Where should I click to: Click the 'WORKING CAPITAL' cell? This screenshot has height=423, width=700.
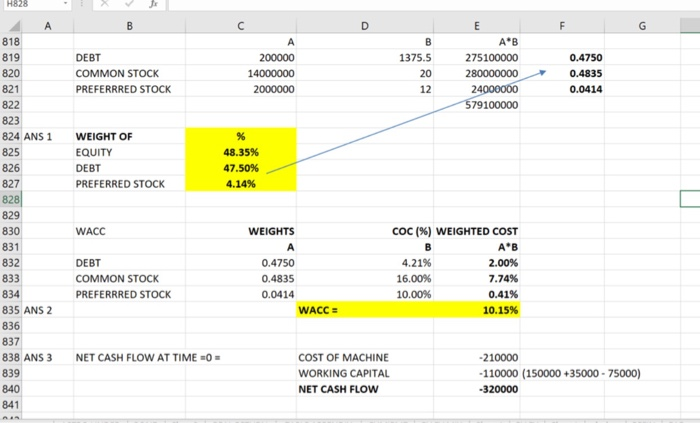365,373
